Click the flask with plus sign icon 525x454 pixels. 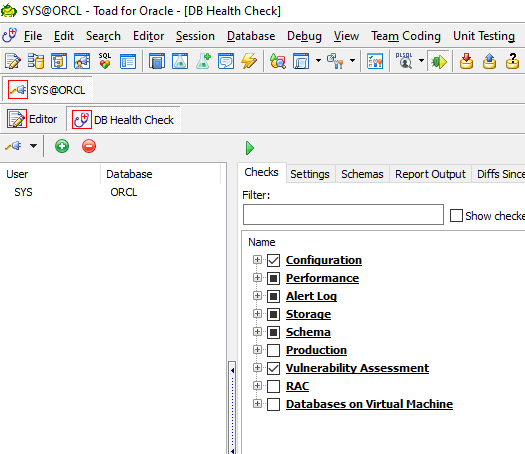[203, 61]
